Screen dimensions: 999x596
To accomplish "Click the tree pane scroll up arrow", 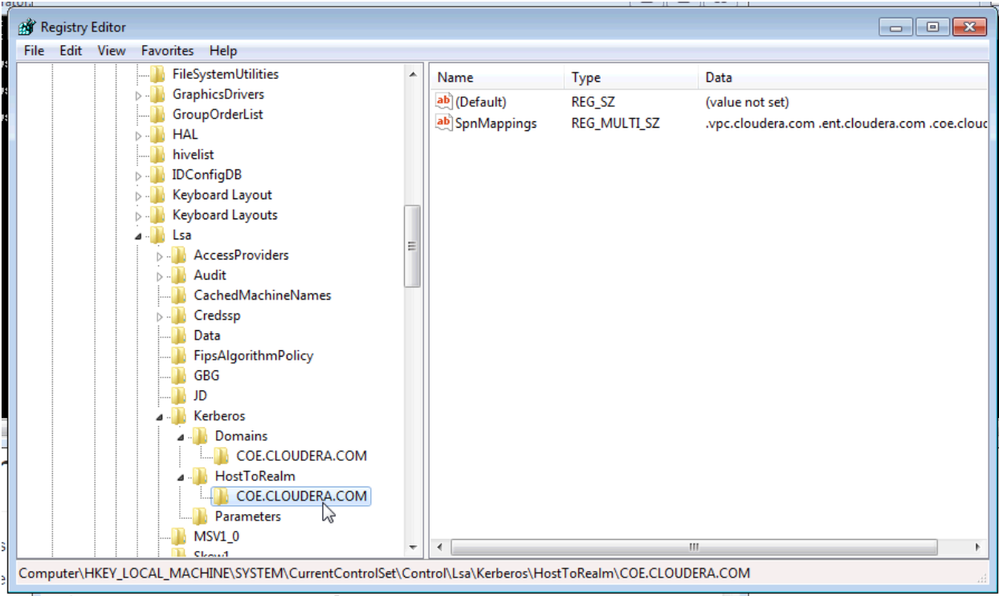I will point(413,75).
